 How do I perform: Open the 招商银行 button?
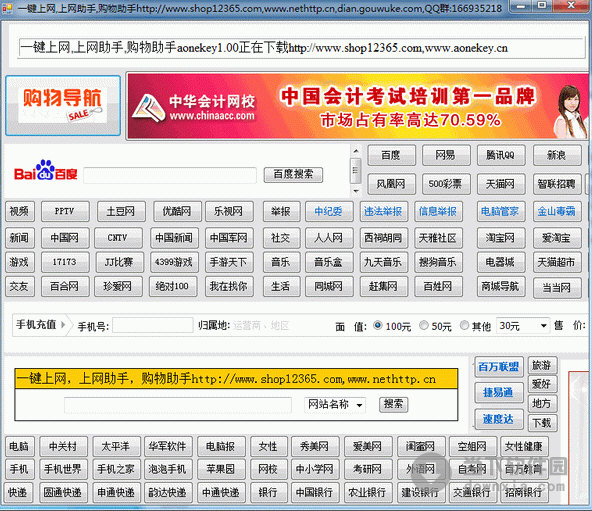click(524, 492)
